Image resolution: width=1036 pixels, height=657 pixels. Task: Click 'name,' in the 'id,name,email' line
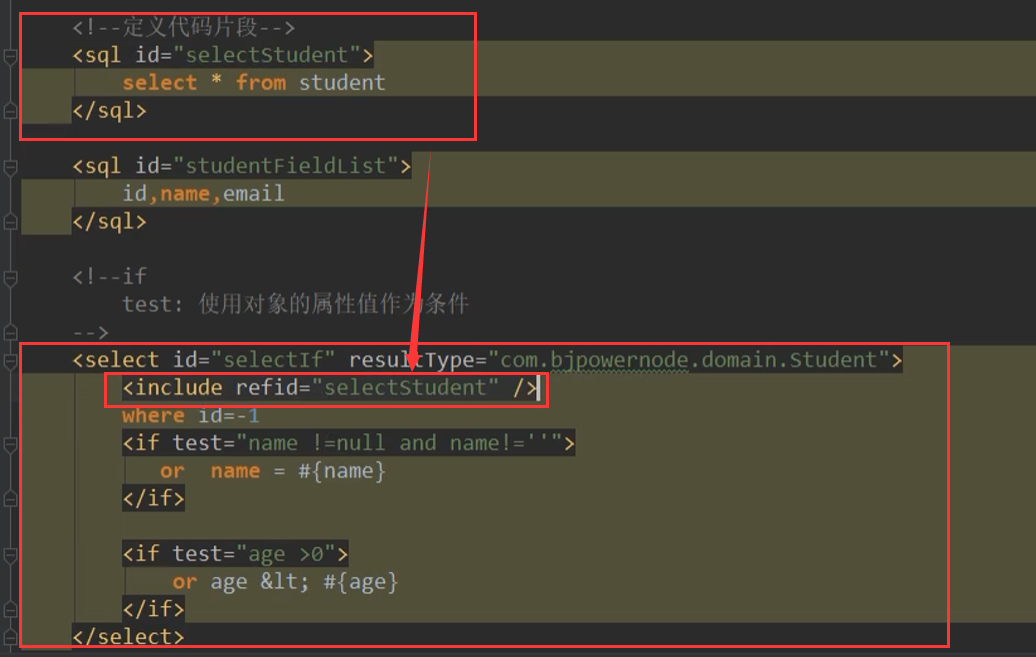(x=191, y=194)
